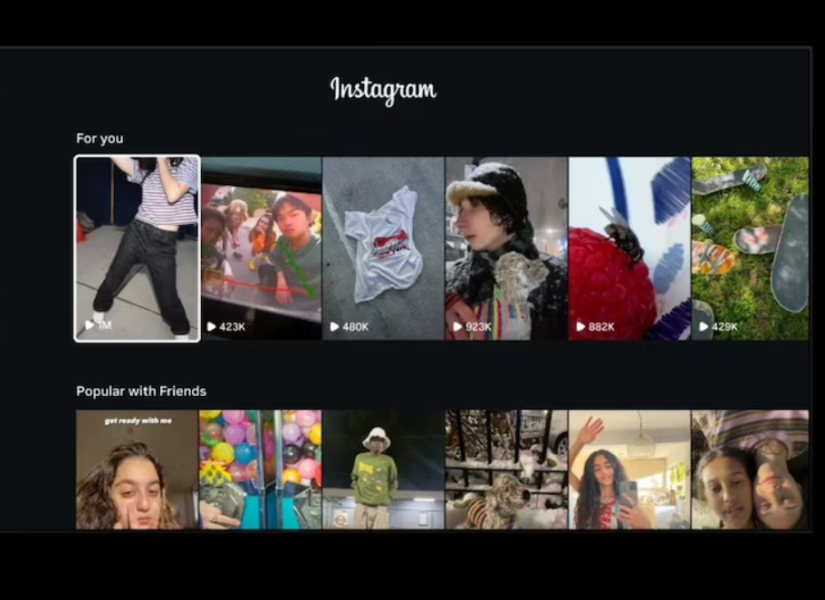This screenshot has height=600, width=825.
Task: Open the 'get ready with me' video
Action: pyautogui.click(x=136, y=470)
